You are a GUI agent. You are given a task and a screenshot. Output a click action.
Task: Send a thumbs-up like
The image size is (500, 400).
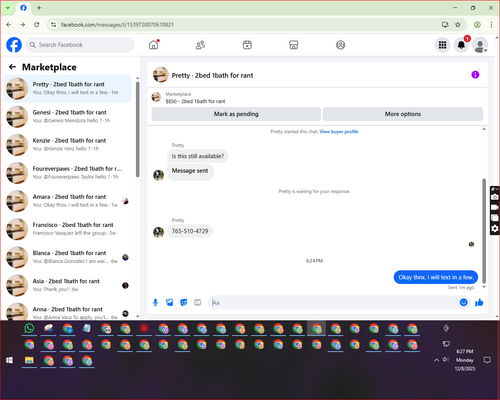(479, 302)
